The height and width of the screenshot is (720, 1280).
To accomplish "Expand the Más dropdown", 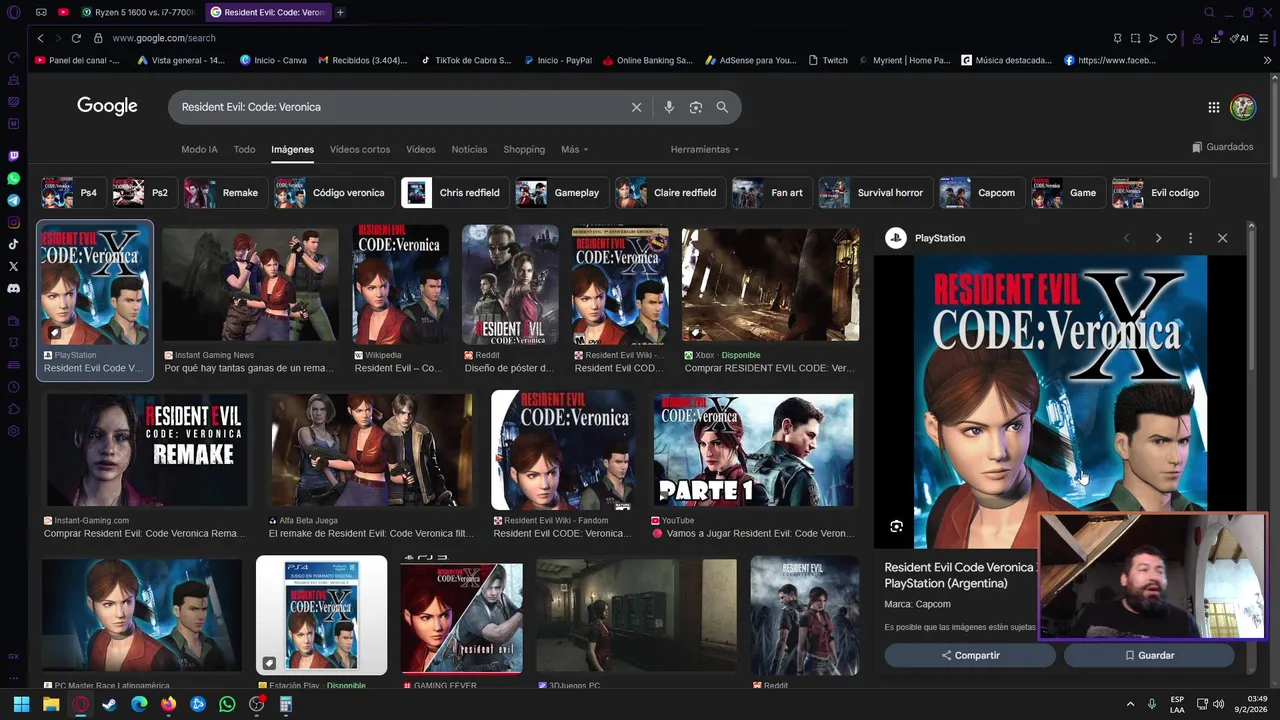I will pos(574,149).
